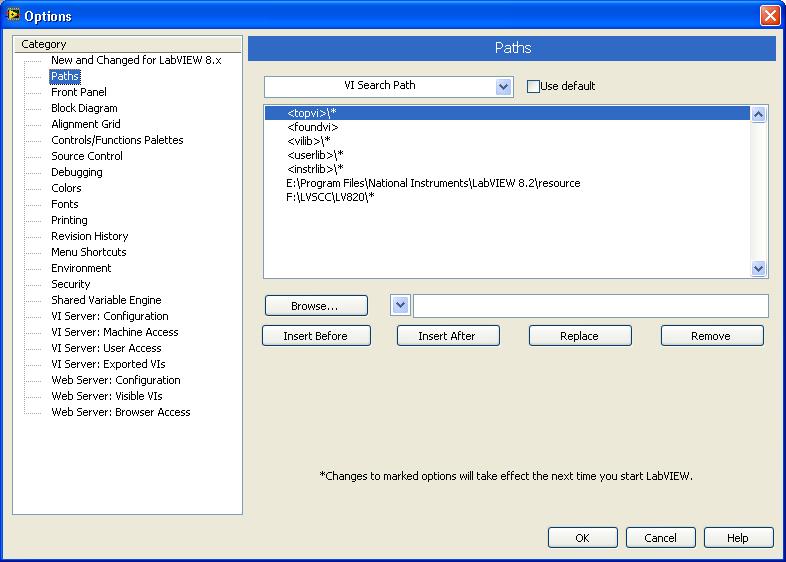The height and width of the screenshot is (562, 786).
Task: Click the Remove button
Action: [712, 336]
